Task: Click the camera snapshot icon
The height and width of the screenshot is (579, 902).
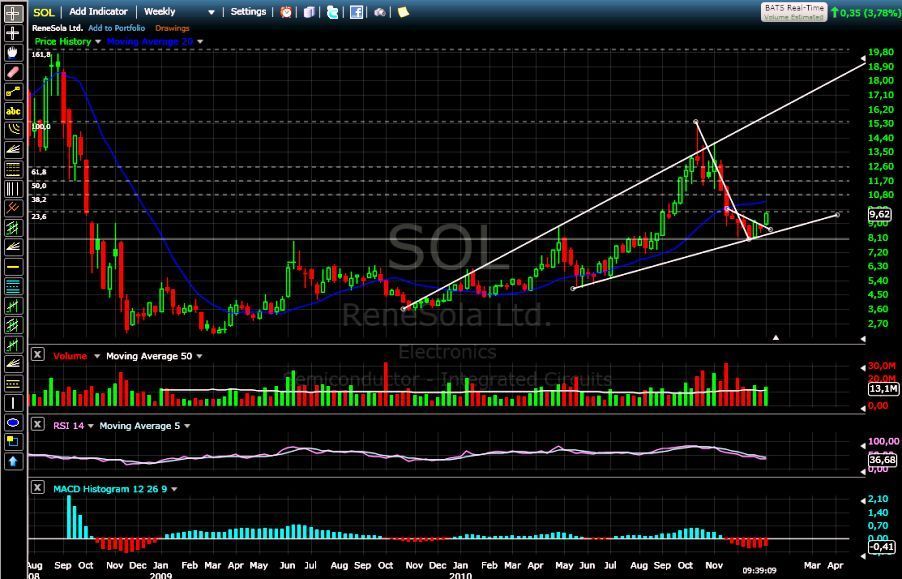Action: coord(380,12)
